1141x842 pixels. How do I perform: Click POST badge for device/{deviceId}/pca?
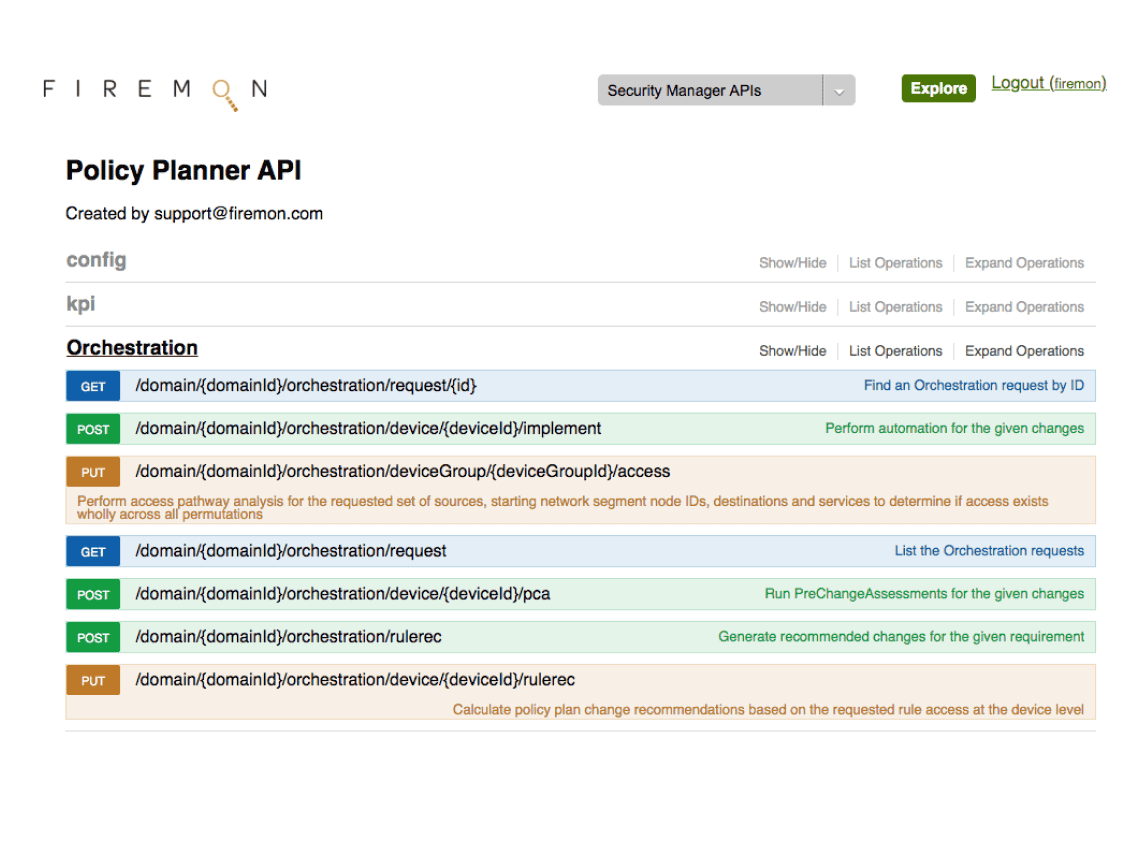[x=93, y=595]
